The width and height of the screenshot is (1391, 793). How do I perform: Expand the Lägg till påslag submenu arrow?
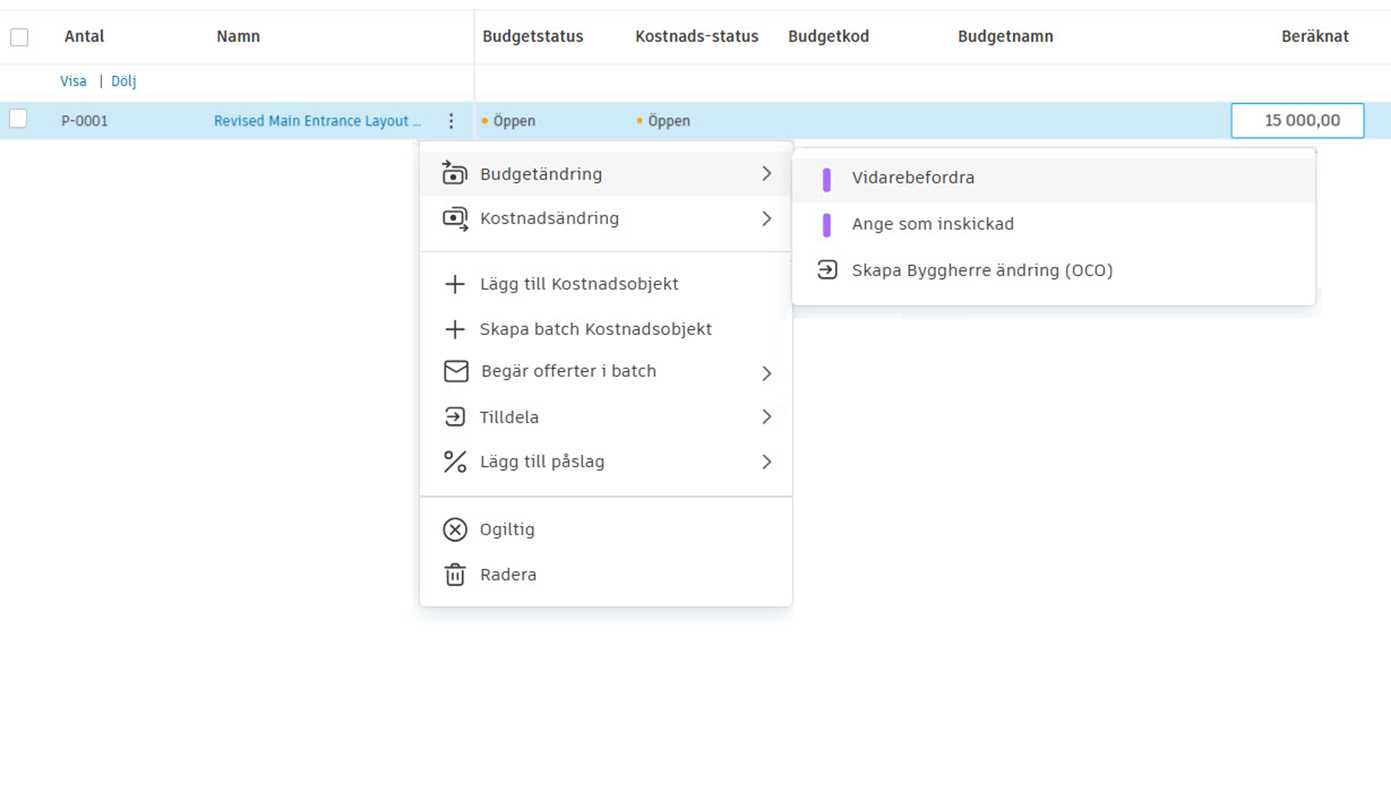[x=767, y=462]
